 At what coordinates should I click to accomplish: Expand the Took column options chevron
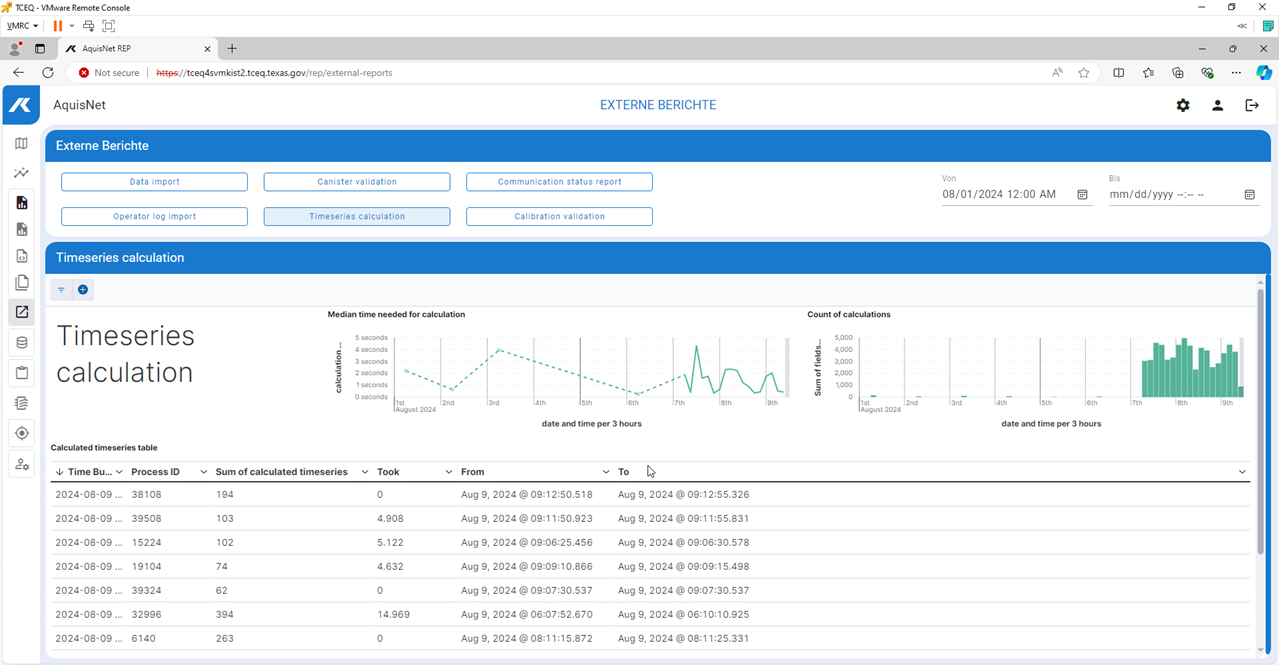click(x=448, y=472)
